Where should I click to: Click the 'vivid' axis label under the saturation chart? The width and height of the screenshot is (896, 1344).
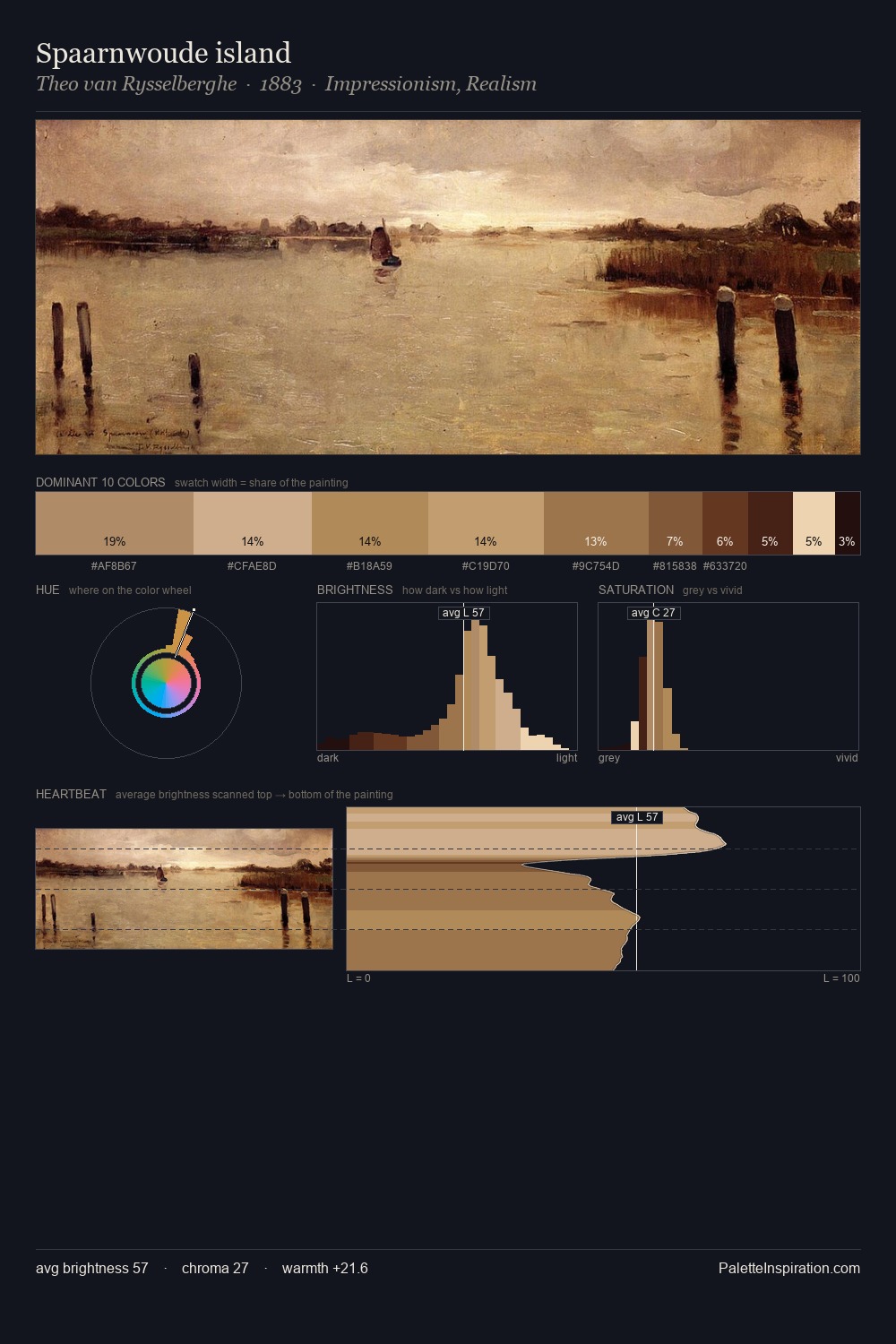tap(847, 758)
